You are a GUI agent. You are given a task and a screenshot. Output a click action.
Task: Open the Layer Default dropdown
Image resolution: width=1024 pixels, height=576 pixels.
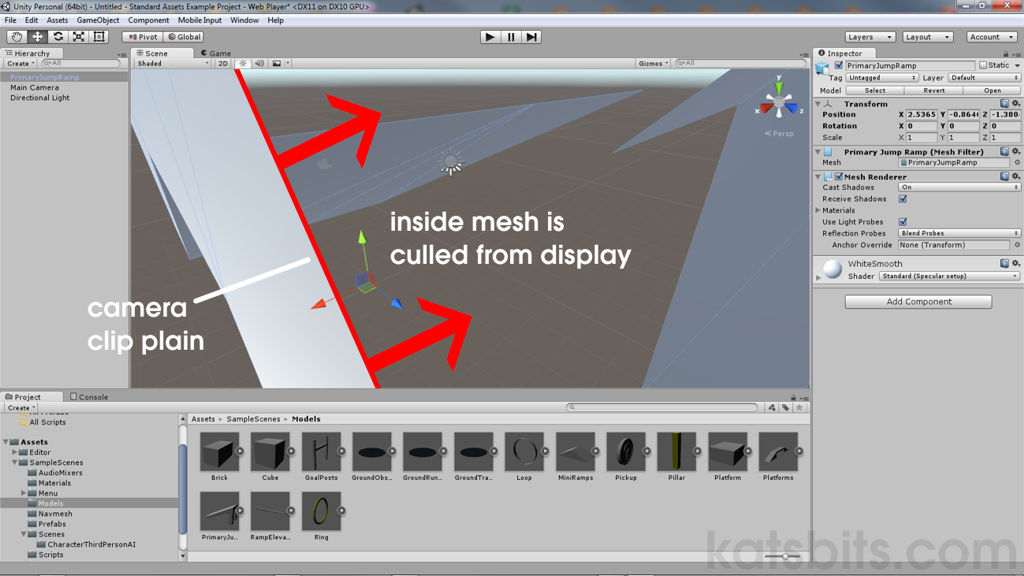click(x=984, y=78)
